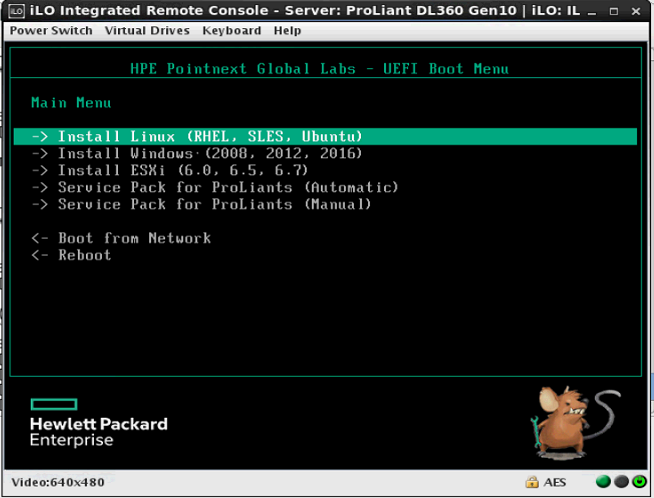Click the Hewlett Packard Enterprise logo
This screenshot has height=498, width=654.
[99, 423]
